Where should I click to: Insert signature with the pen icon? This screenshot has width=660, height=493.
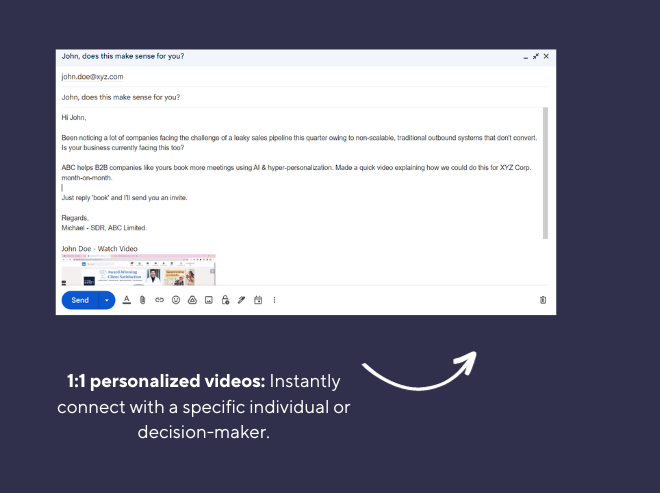(242, 300)
